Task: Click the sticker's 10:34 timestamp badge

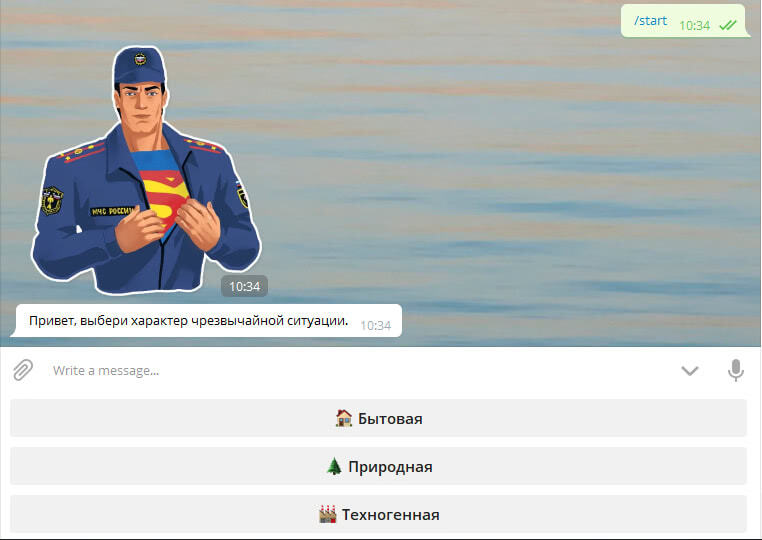Action: coord(244,286)
